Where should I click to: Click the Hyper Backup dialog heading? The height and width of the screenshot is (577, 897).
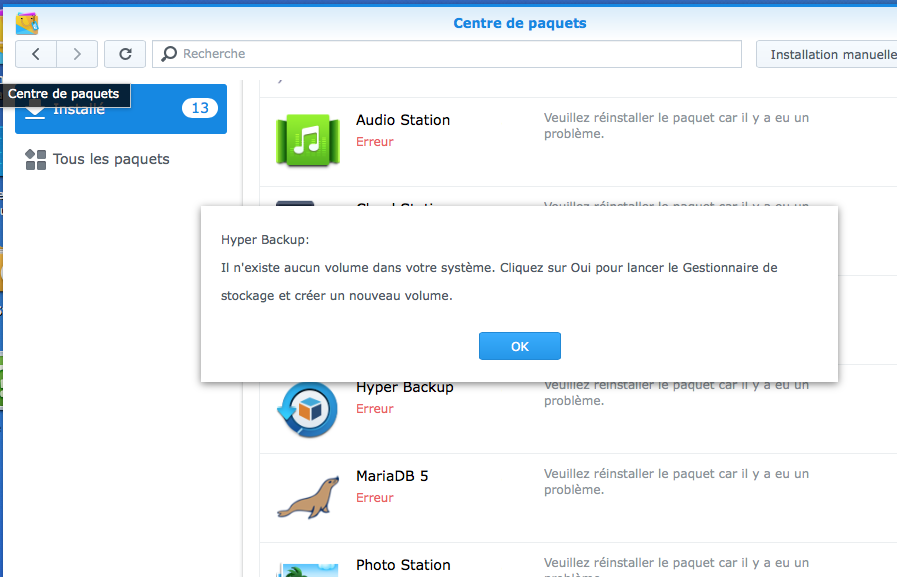265,240
